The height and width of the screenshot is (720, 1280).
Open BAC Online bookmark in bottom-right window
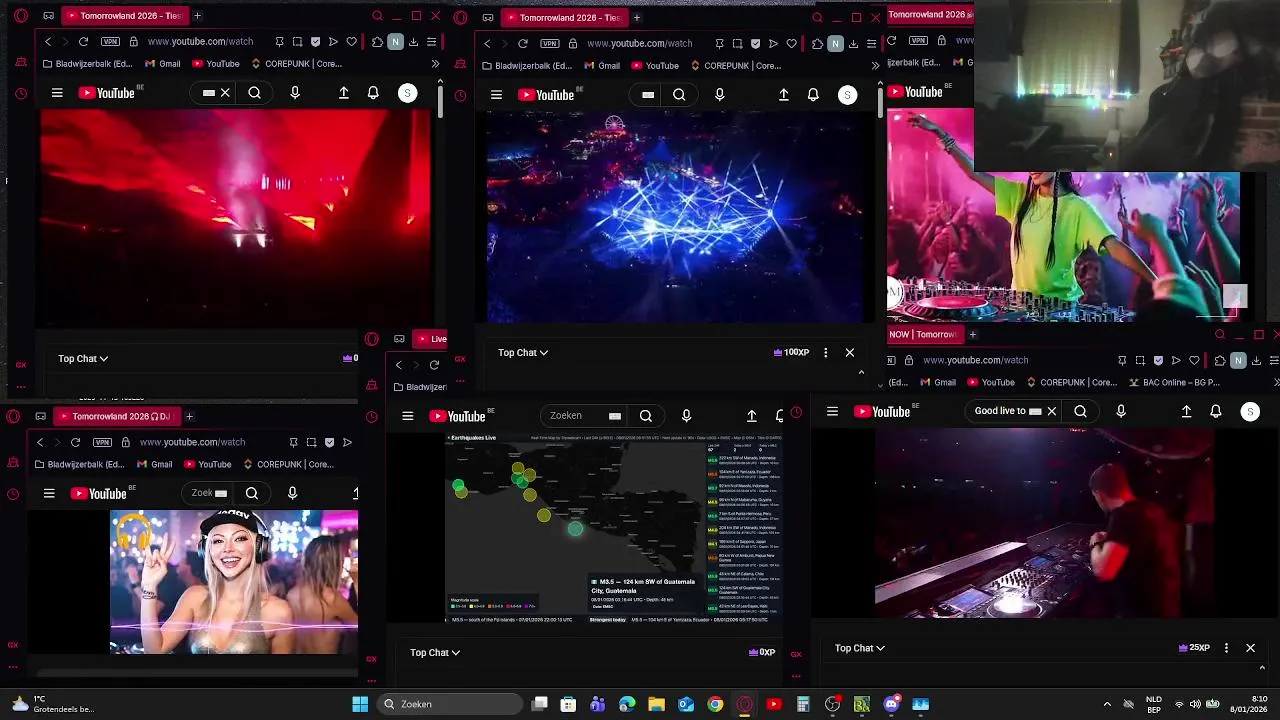pyautogui.click(x=1174, y=382)
